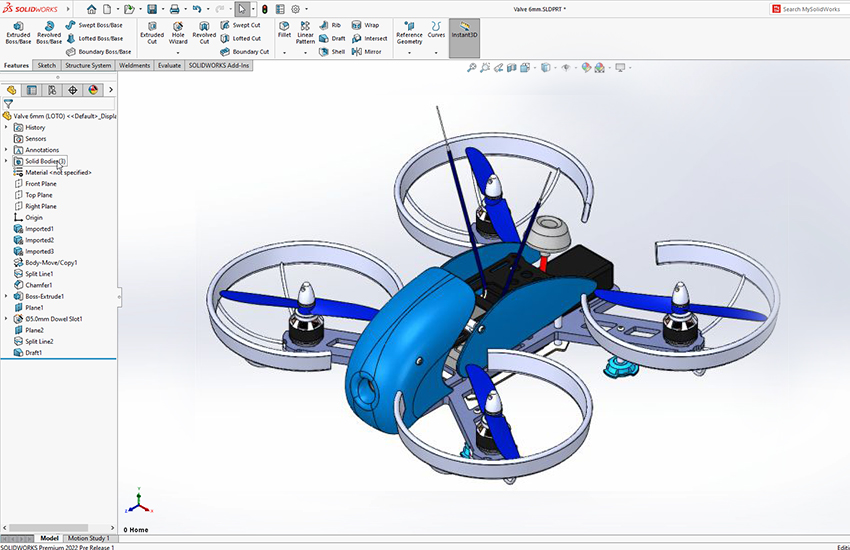Open the Evaluate tab
Screen dimensions: 850x550
169,66
